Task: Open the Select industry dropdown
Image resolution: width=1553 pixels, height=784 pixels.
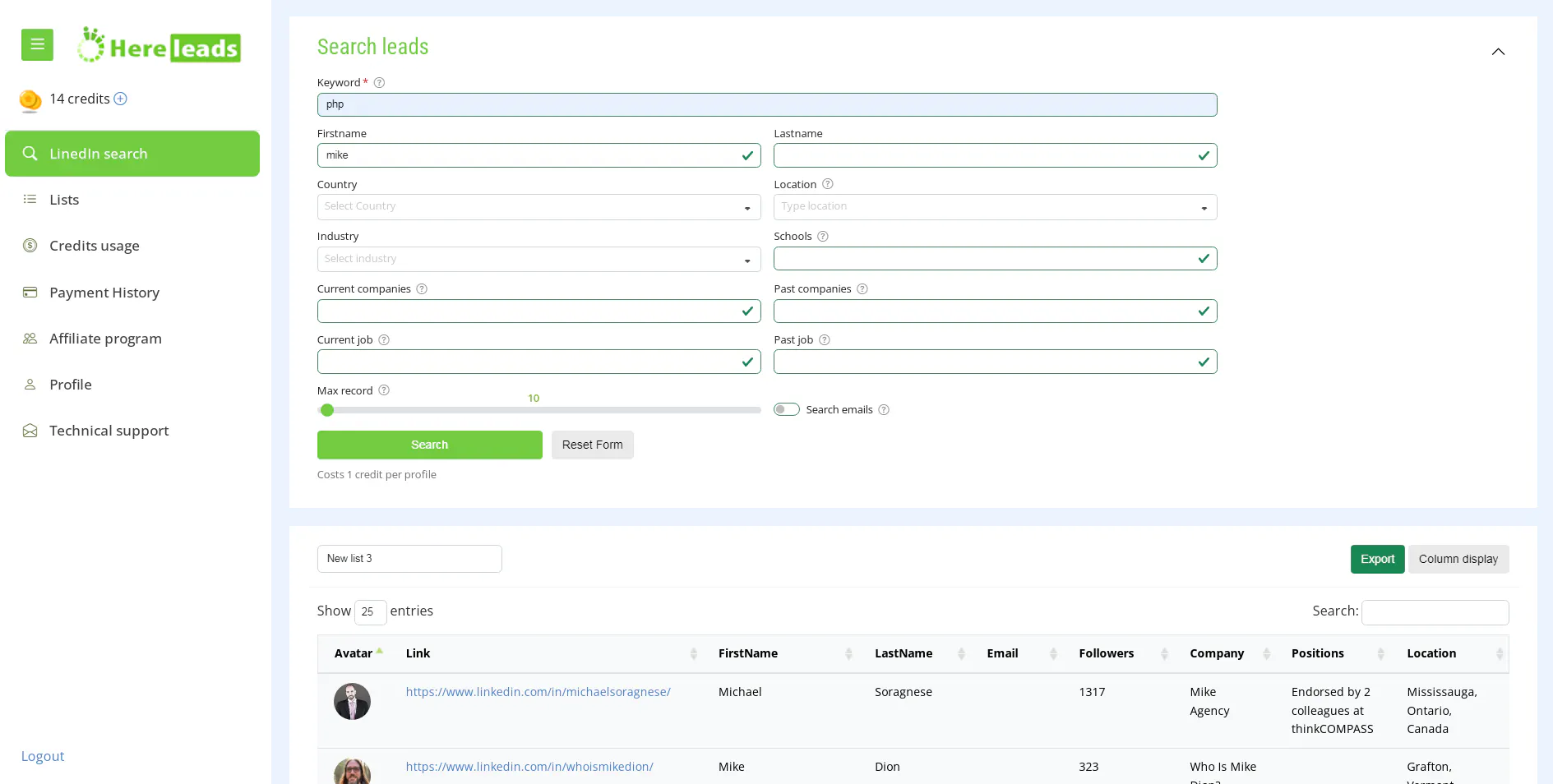Action: (x=538, y=259)
